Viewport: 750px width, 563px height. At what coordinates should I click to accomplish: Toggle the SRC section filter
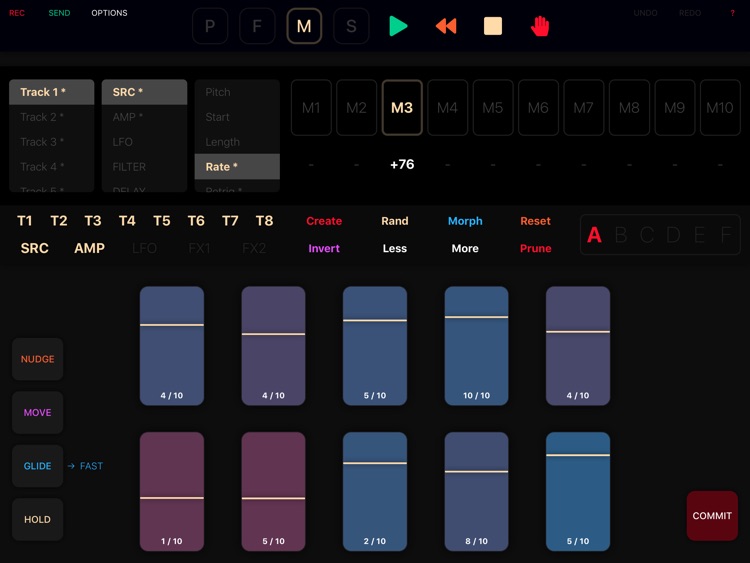34,248
